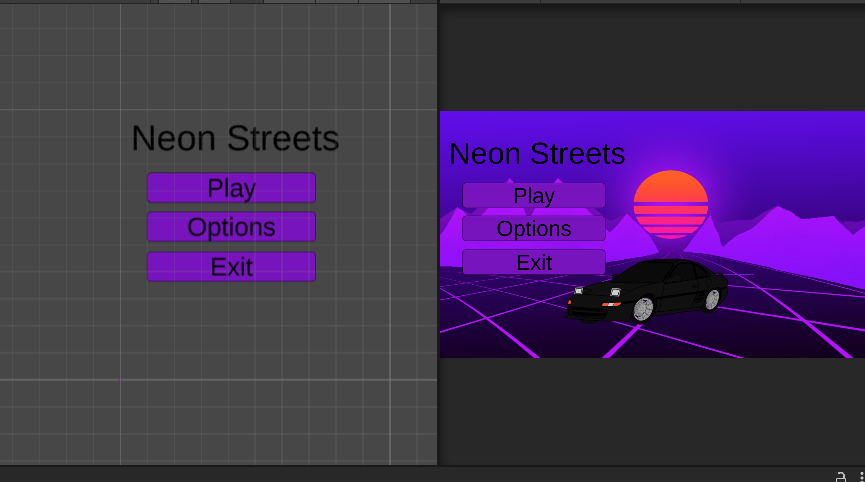Click the car's front wheel
The width and height of the screenshot is (865, 482).
point(642,309)
